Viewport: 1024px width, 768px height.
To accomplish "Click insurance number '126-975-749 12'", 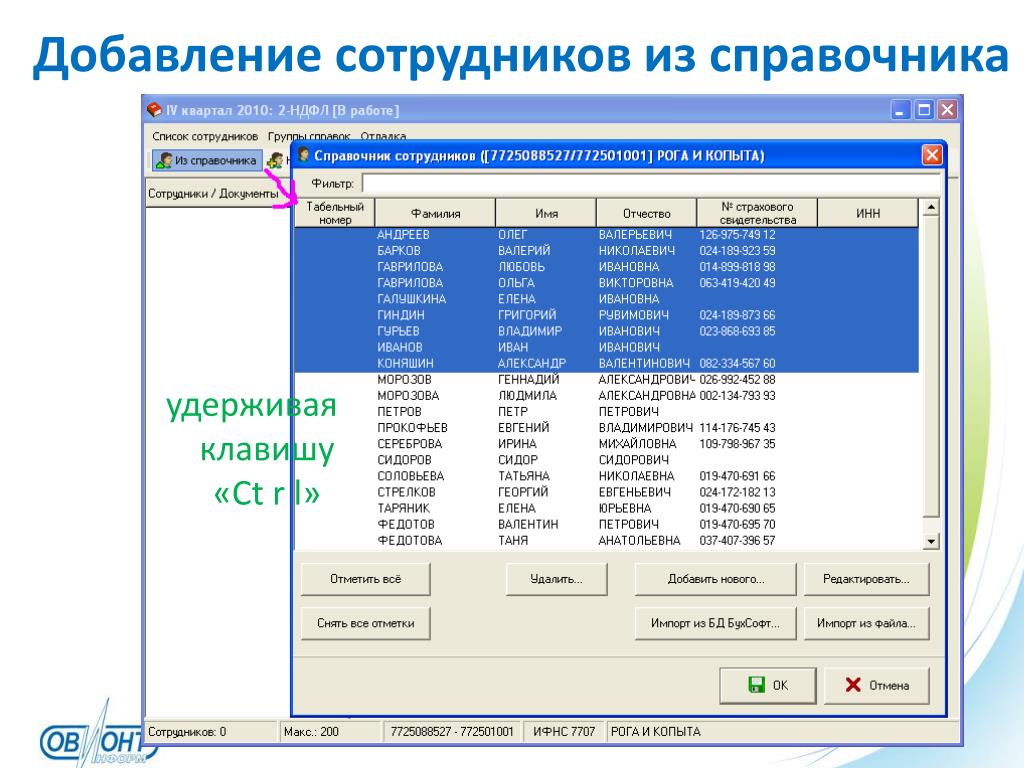I will [x=737, y=234].
